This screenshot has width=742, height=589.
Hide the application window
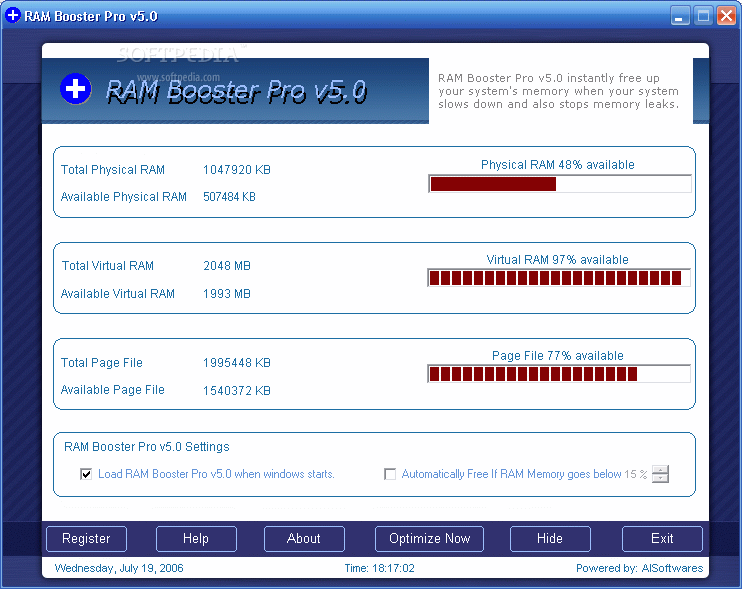pos(550,539)
